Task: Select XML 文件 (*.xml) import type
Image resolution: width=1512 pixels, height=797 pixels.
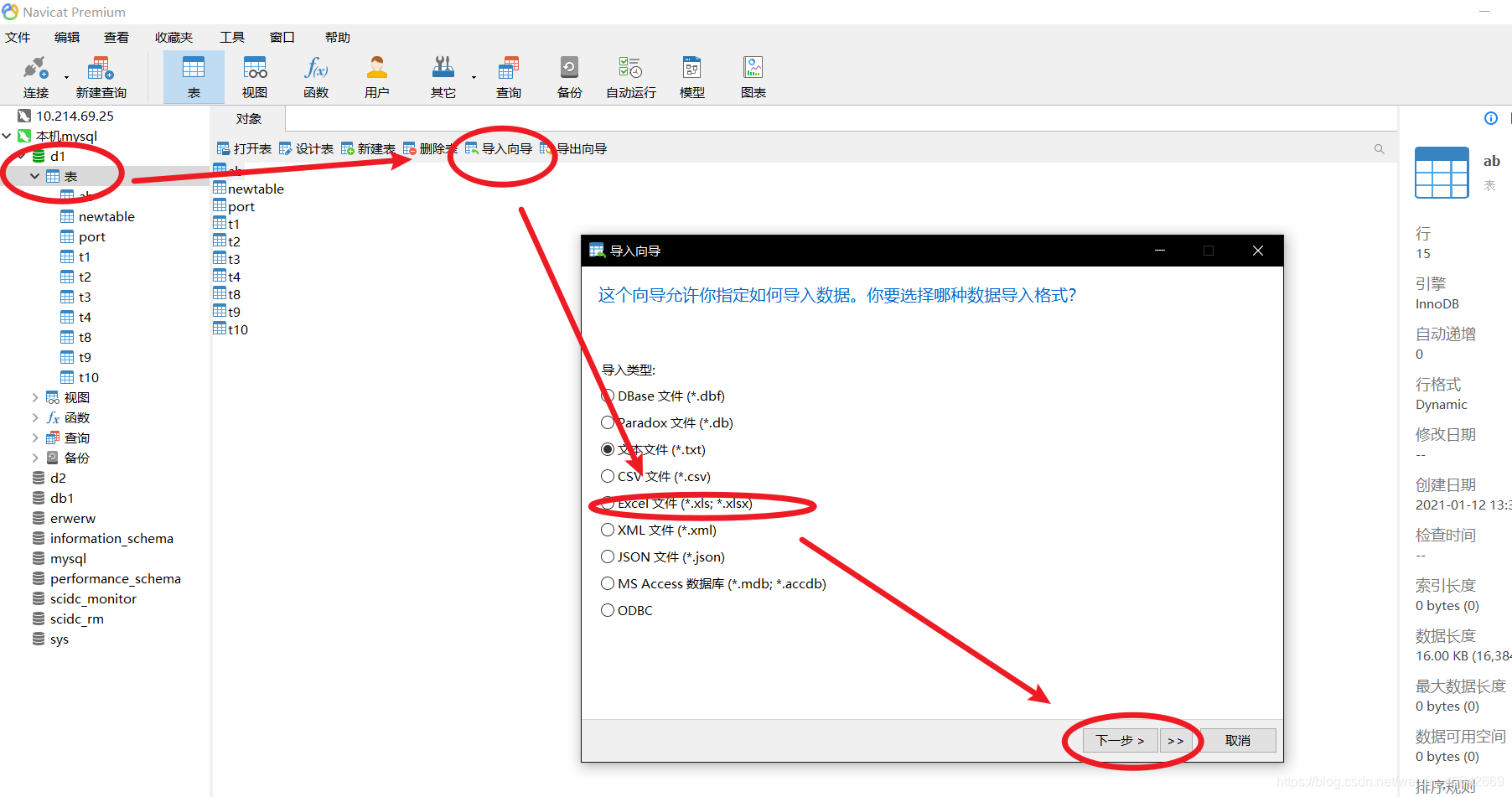Action: (659, 530)
